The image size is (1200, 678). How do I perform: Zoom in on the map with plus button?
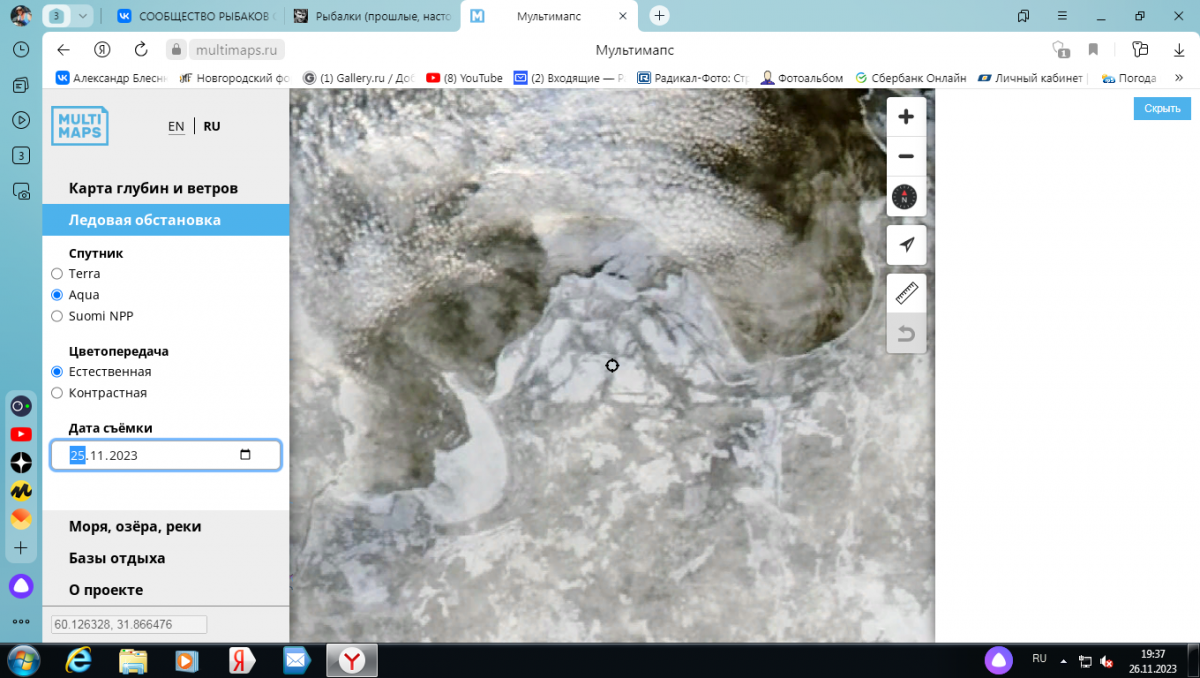(x=906, y=117)
